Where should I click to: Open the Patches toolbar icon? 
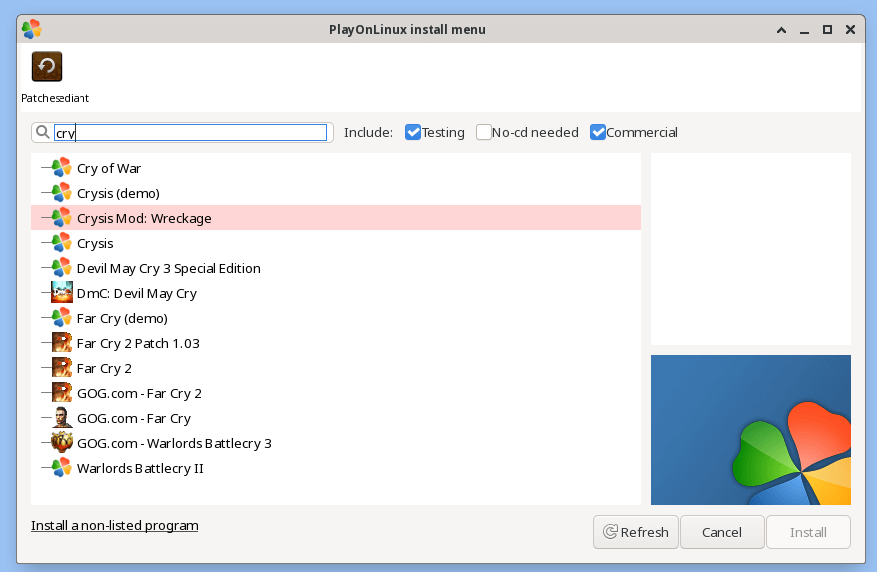coord(47,67)
